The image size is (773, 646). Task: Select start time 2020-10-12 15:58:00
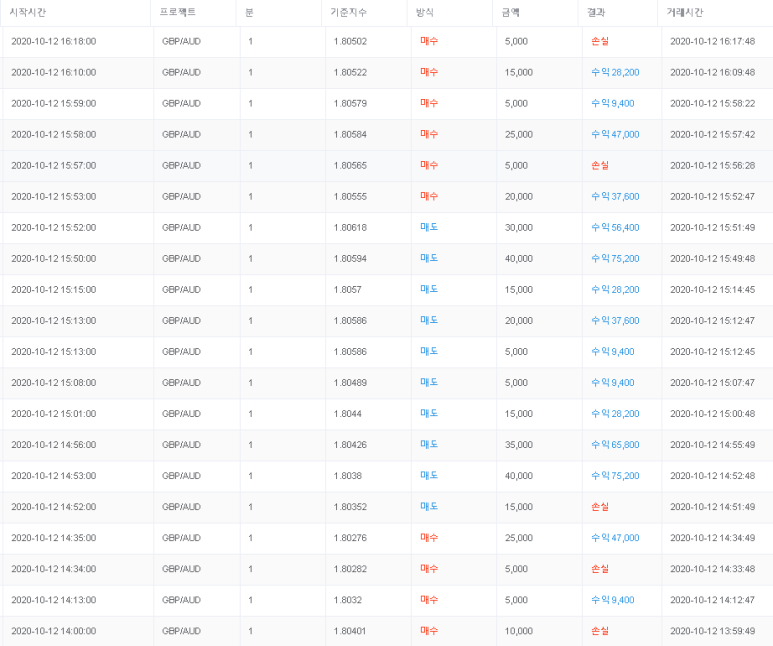[54, 135]
